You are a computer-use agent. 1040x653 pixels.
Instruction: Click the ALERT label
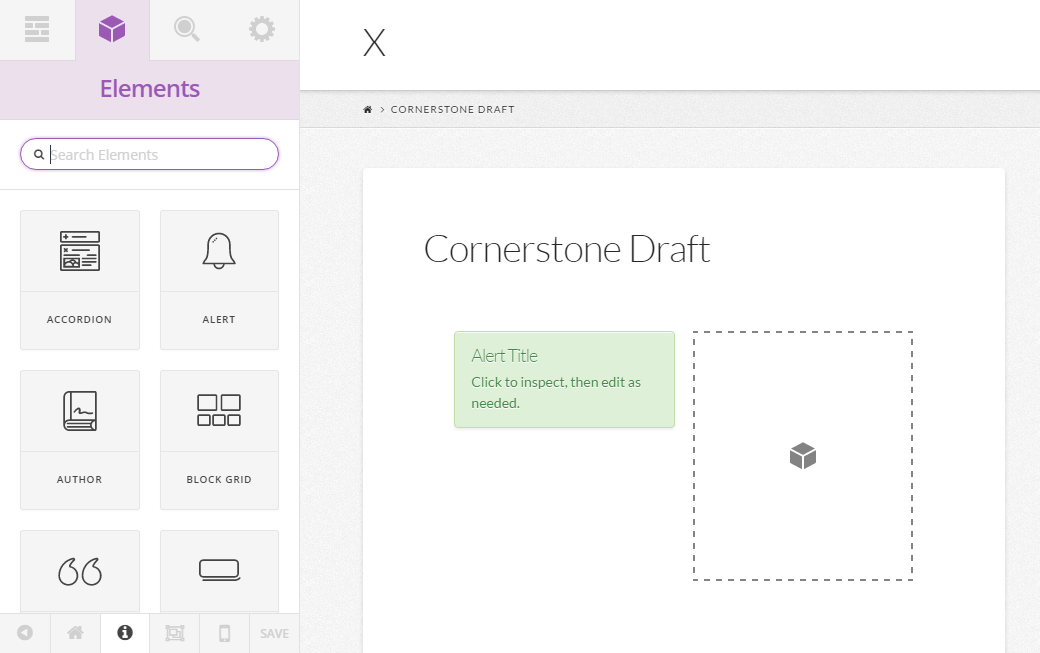(x=219, y=320)
